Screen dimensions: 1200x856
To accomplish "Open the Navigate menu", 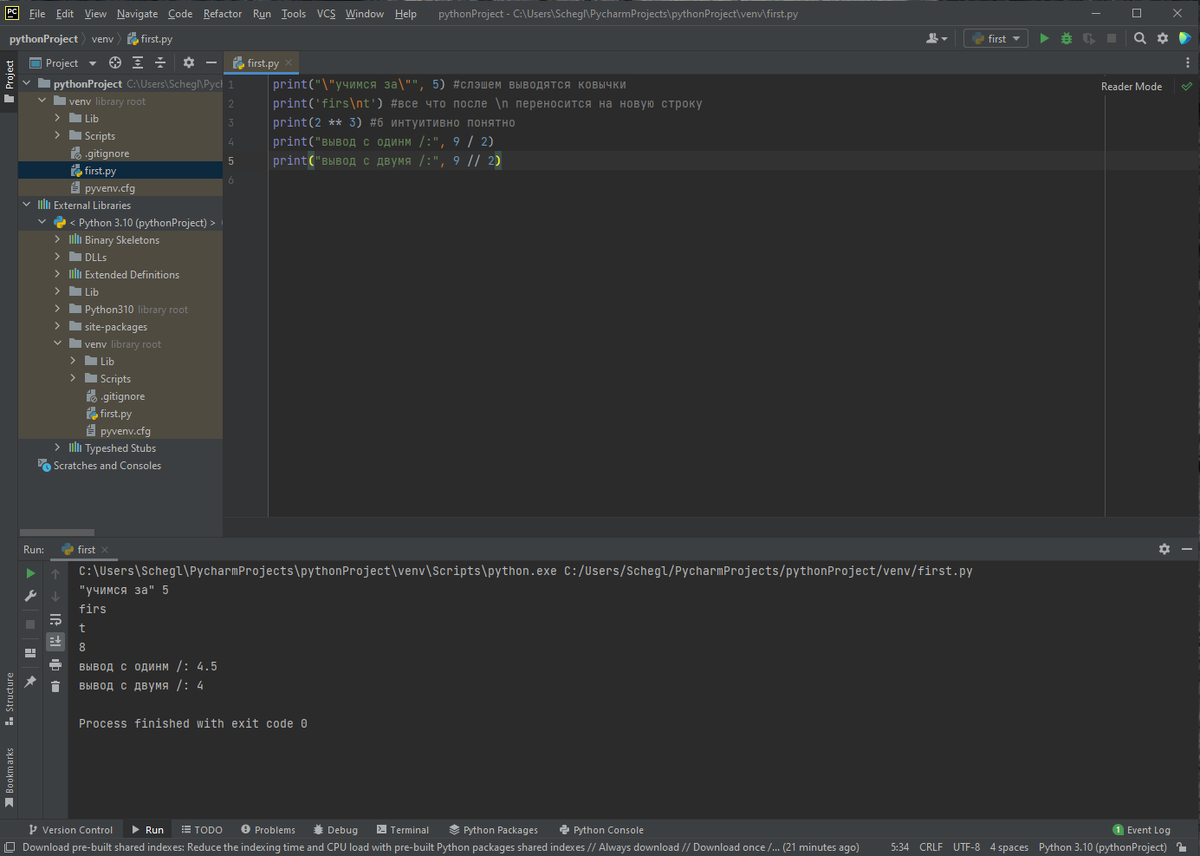I will (137, 14).
